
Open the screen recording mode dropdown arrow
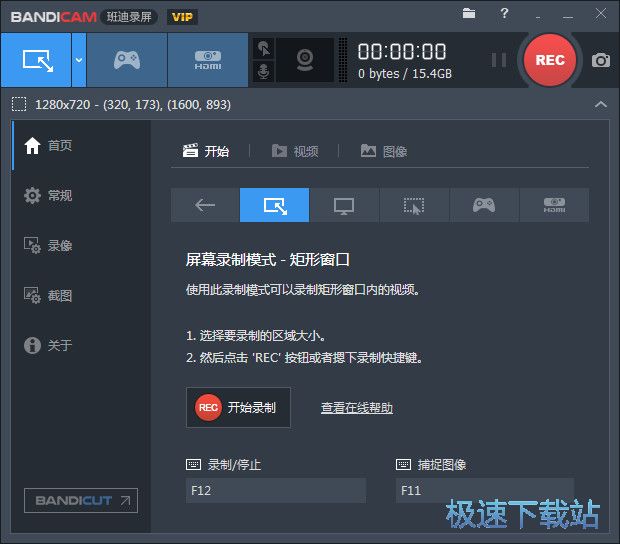click(x=79, y=60)
